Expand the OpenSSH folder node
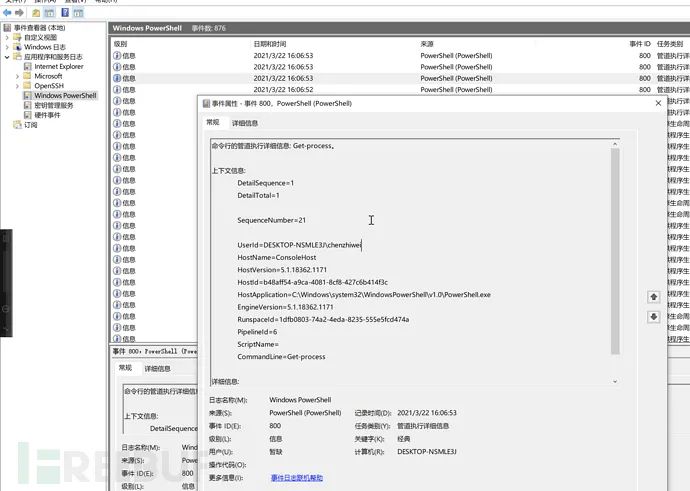The height and width of the screenshot is (491, 690). [x=17, y=86]
